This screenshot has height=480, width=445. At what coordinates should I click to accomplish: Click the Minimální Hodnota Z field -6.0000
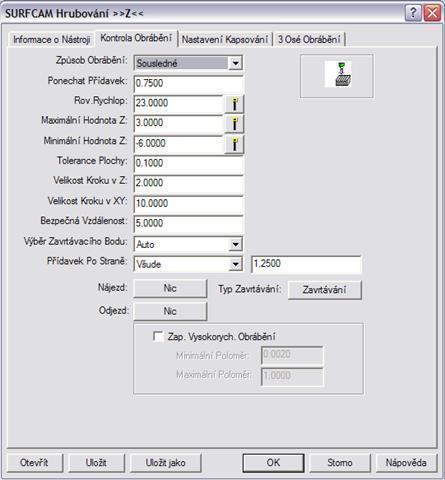(x=179, y=144)
